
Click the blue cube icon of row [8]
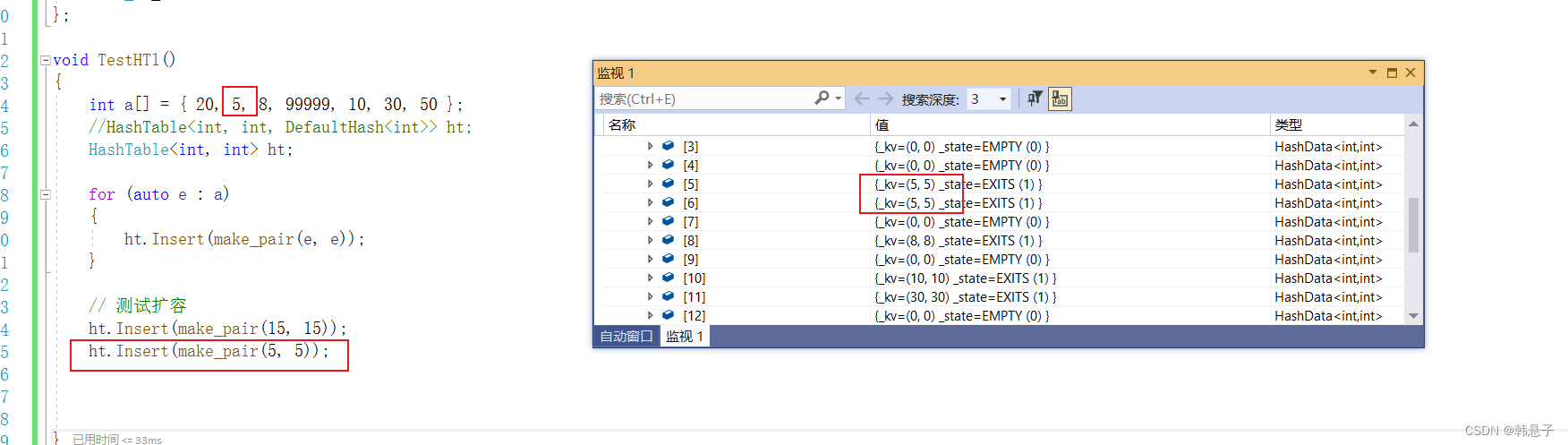668,240
